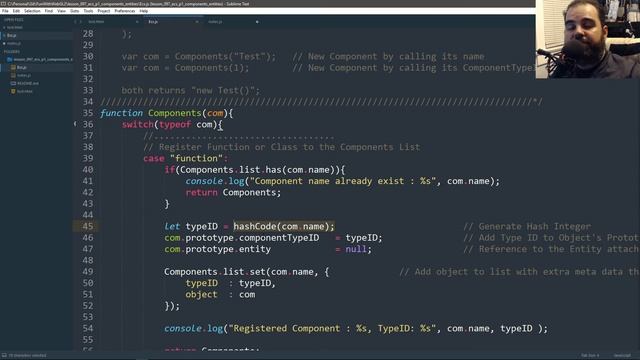Screen dimensions: 640x360
Task: Click line number 35 in the gutter
Action: coord(88,113)
